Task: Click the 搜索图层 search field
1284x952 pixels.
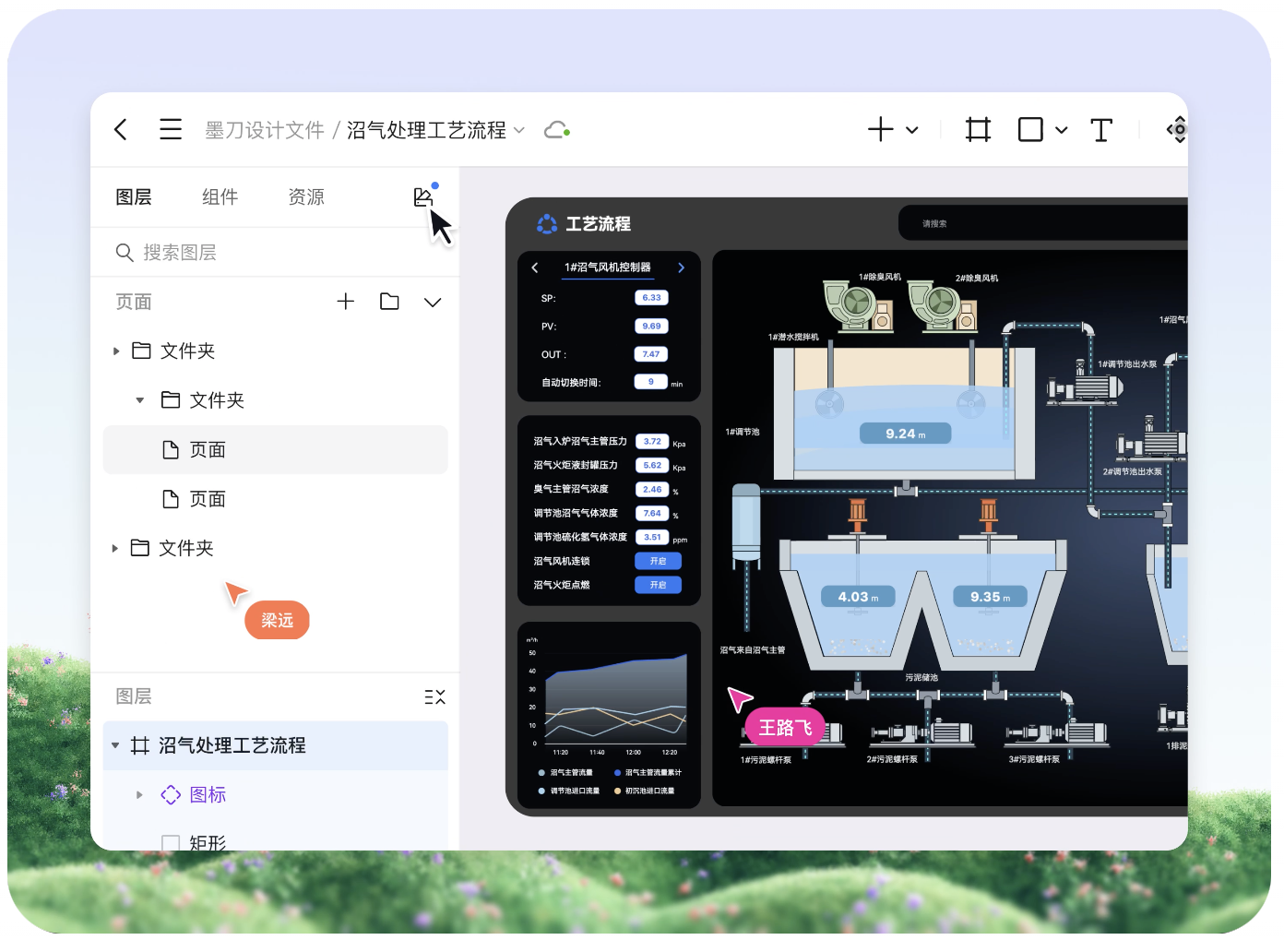Action: [x=277, y=253]
